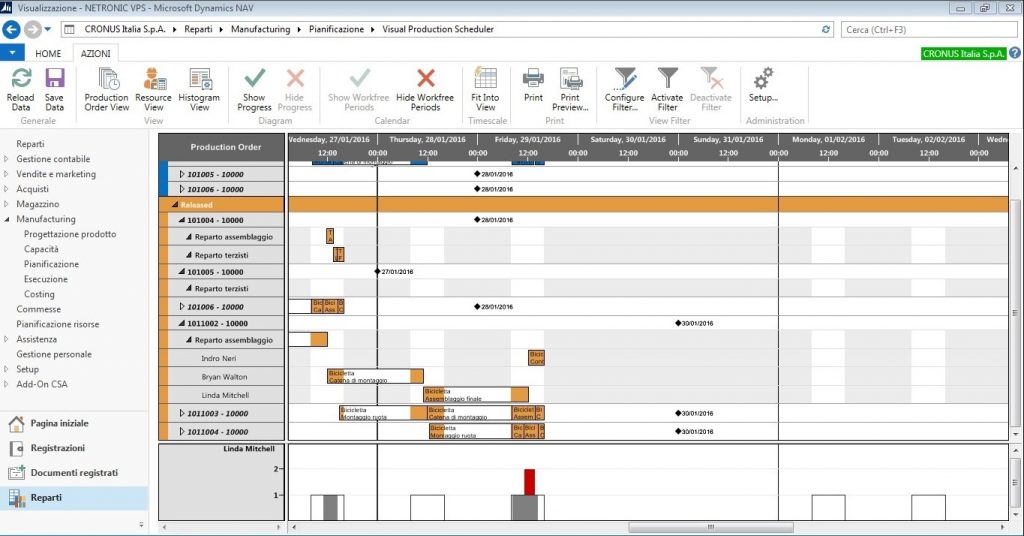Click Bryan Walton Catena di montaggio bar
The width and height of the screenshot is (1024, 536).
pyautogui.click(x=375, y=377)
